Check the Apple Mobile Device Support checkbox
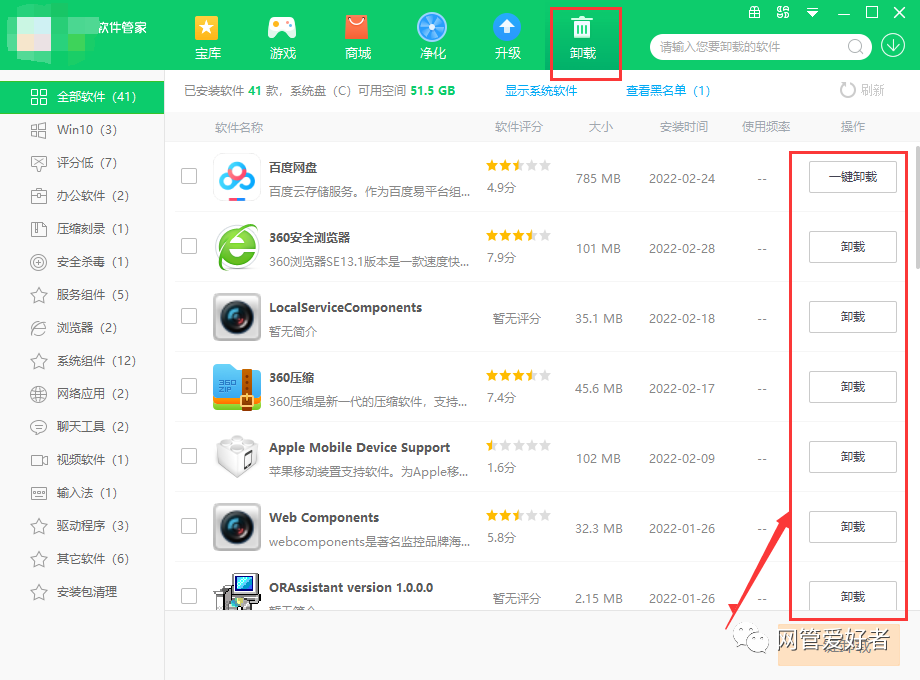Image resolution: width=920 pixels, height=680 pixels. (x=189, y=456)
